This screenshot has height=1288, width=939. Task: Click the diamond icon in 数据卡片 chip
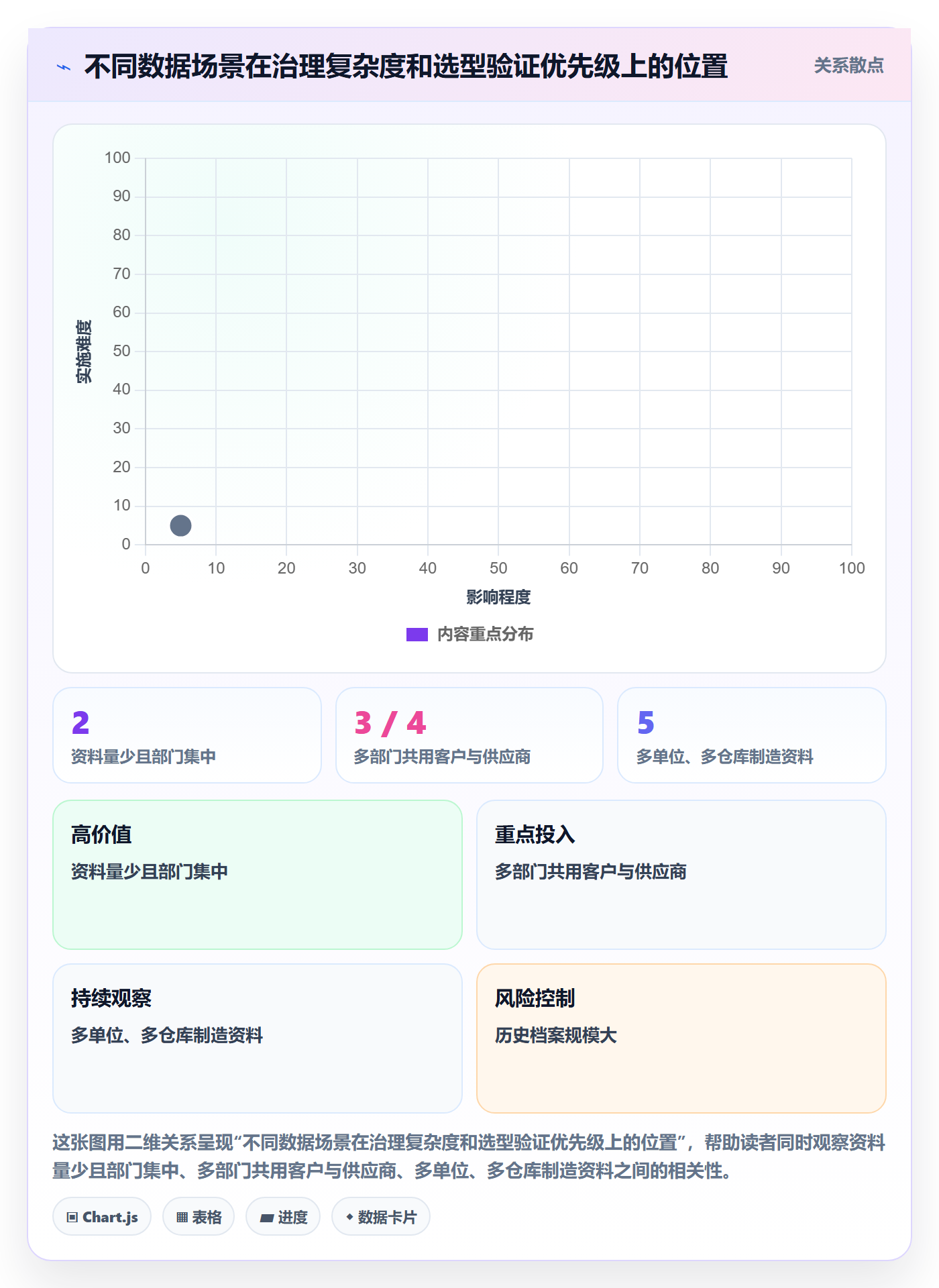(x=349, y=1217)
